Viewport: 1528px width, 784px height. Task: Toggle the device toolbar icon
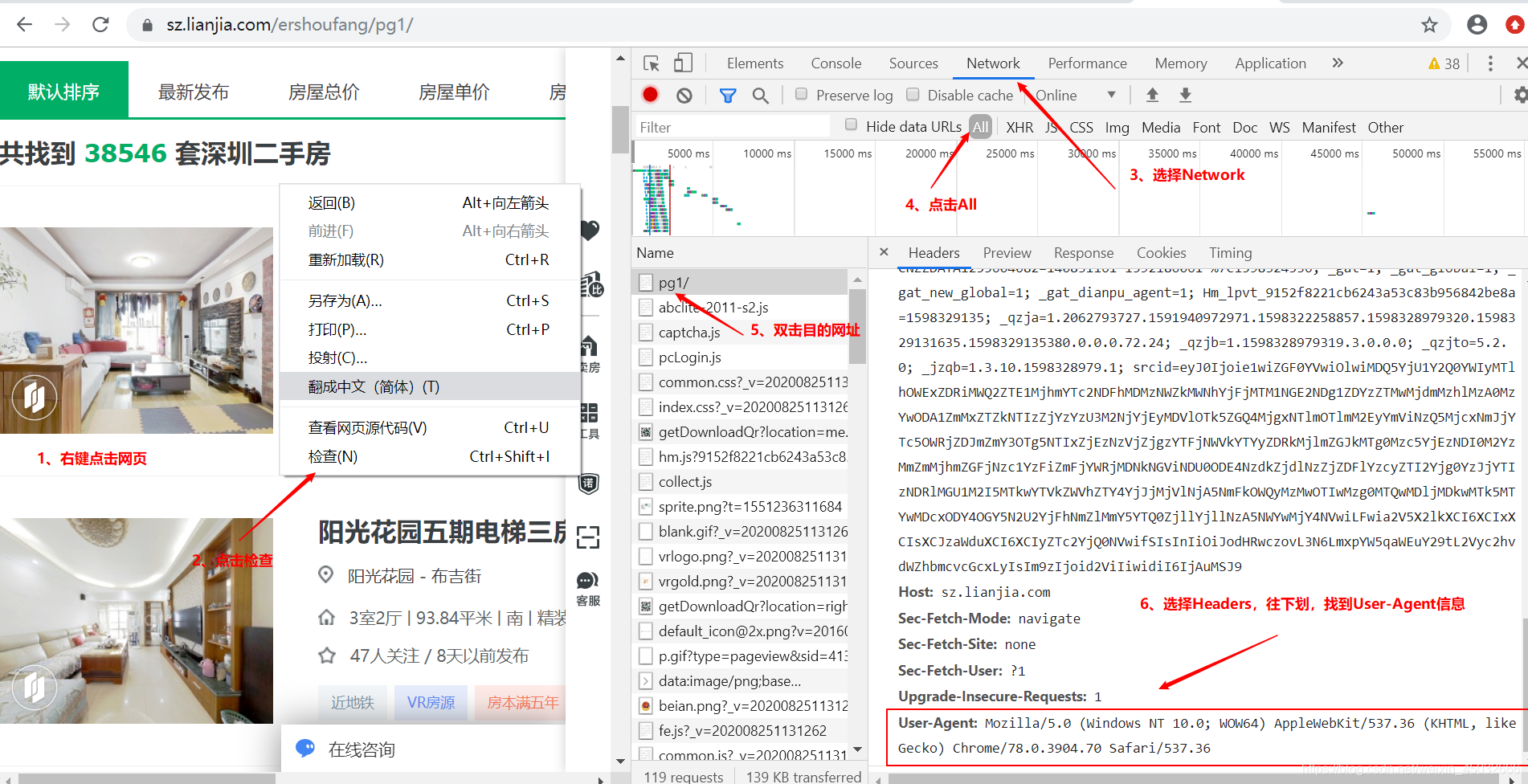pyautogui.click(x=683, y=63)
